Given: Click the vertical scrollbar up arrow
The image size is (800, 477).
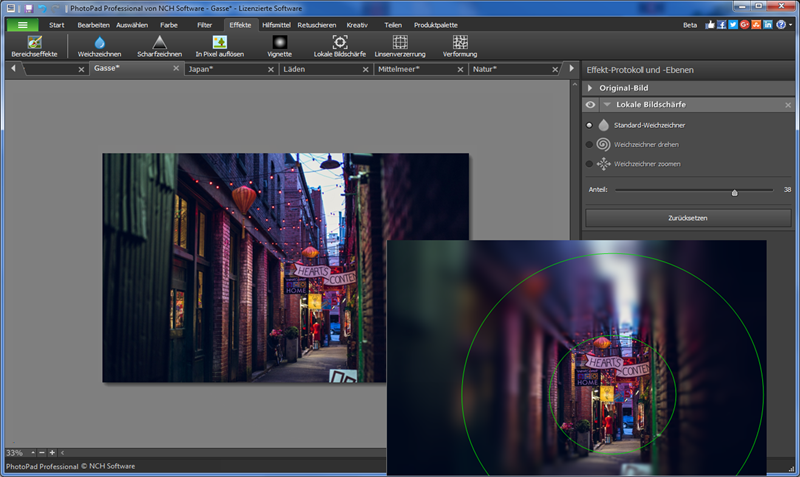Looking at the screenshot, I should [x=574, y=84].
